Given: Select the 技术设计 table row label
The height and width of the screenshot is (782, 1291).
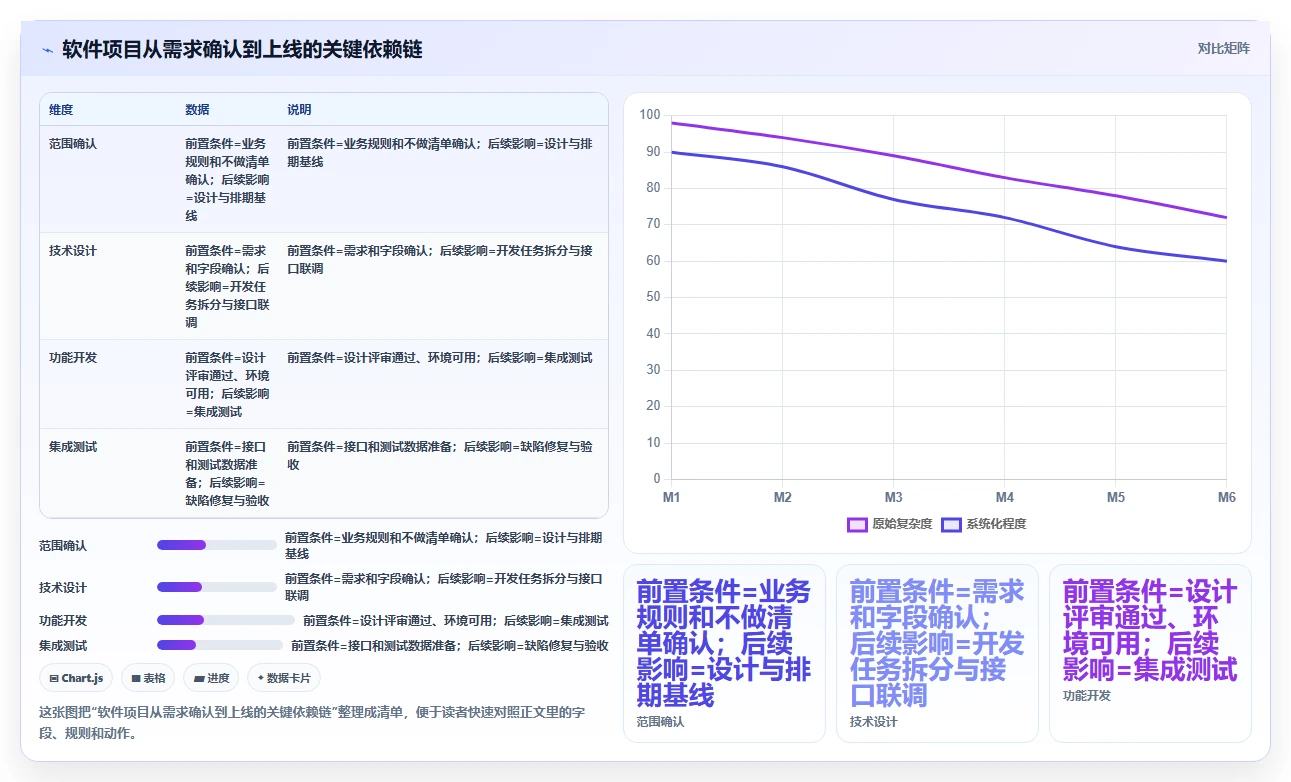Looking at the screenshot, I should 73,251.
